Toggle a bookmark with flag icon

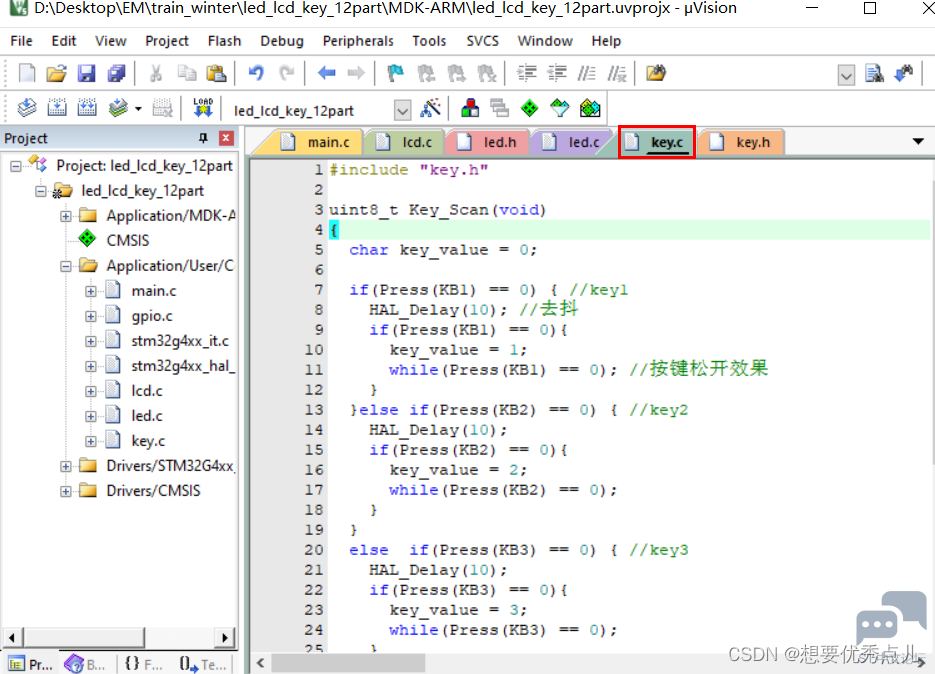click(x=395, y=73)
